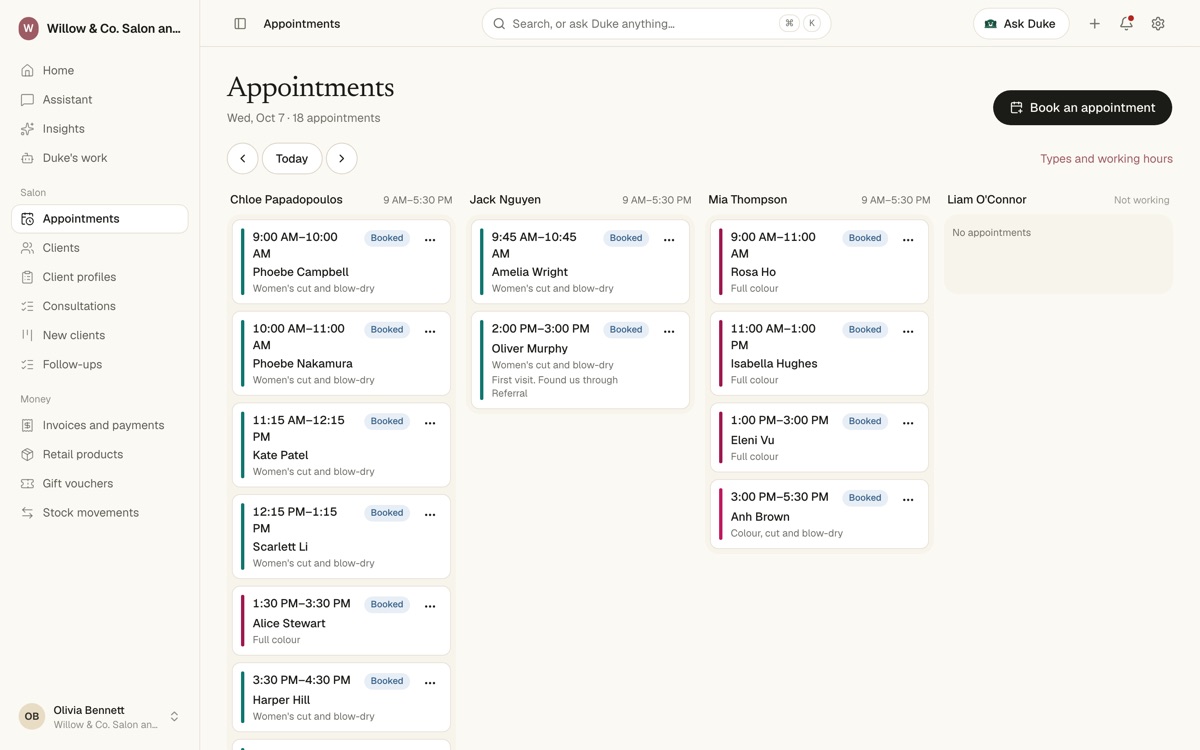Open more options for Phoebe Campbell appointment

coord(430,240)
